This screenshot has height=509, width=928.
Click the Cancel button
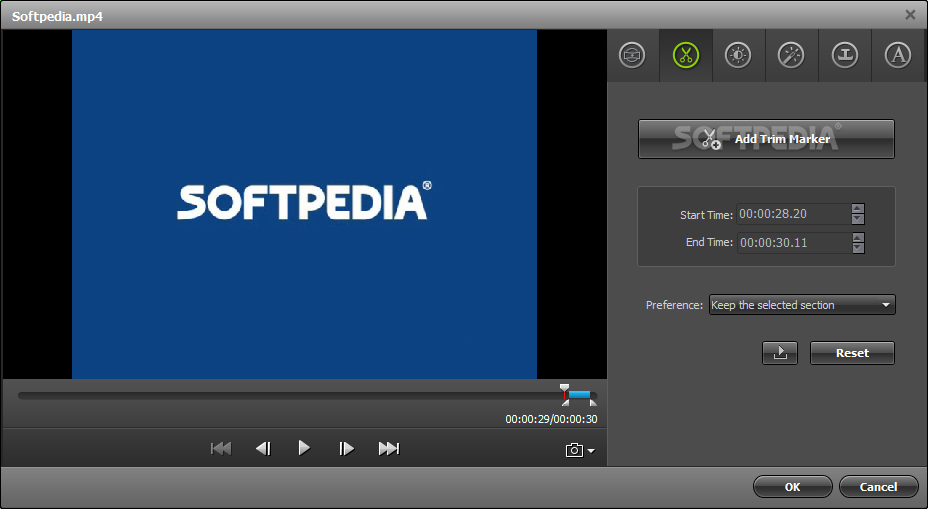coord(878,487)
